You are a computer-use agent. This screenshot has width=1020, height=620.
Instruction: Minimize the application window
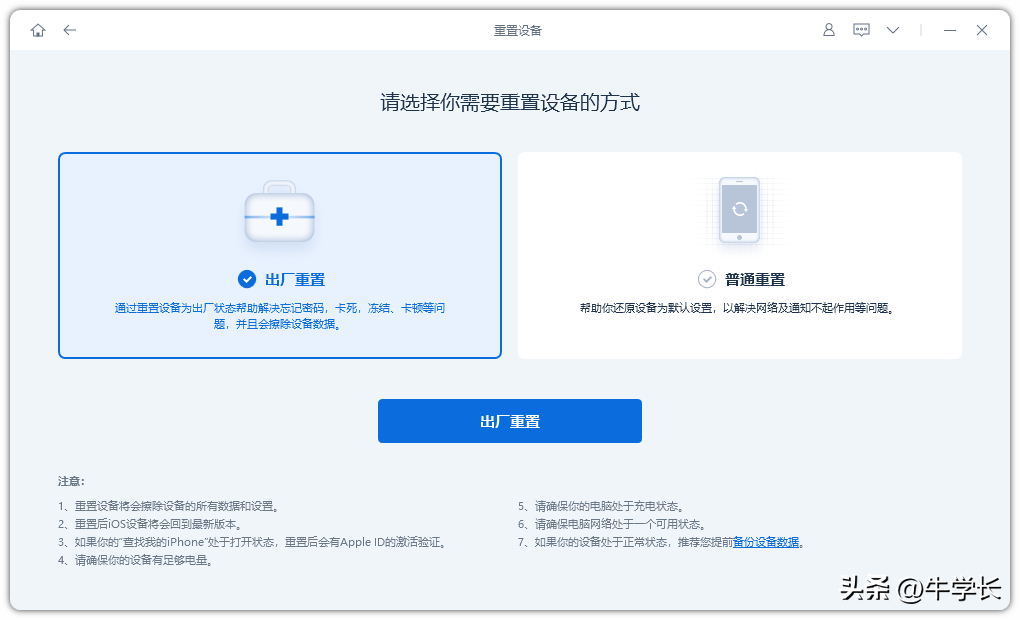(946, 30)
